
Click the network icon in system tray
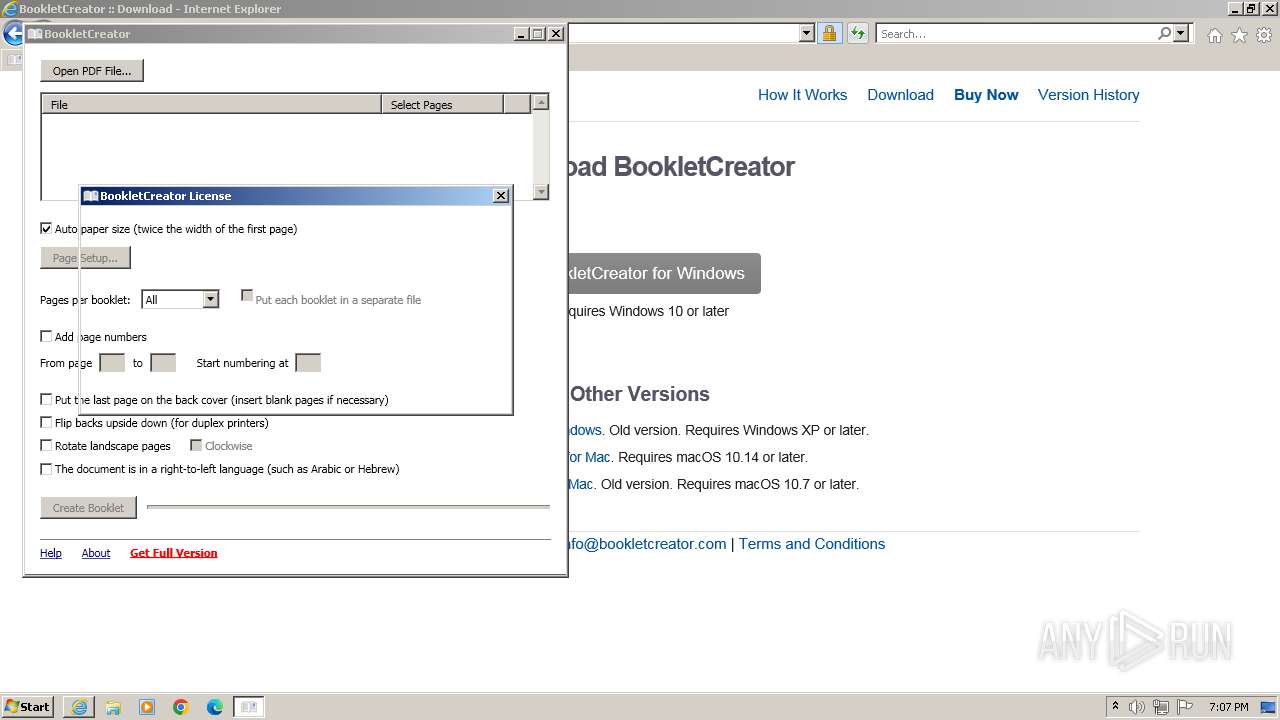(x=1161, y=707)
